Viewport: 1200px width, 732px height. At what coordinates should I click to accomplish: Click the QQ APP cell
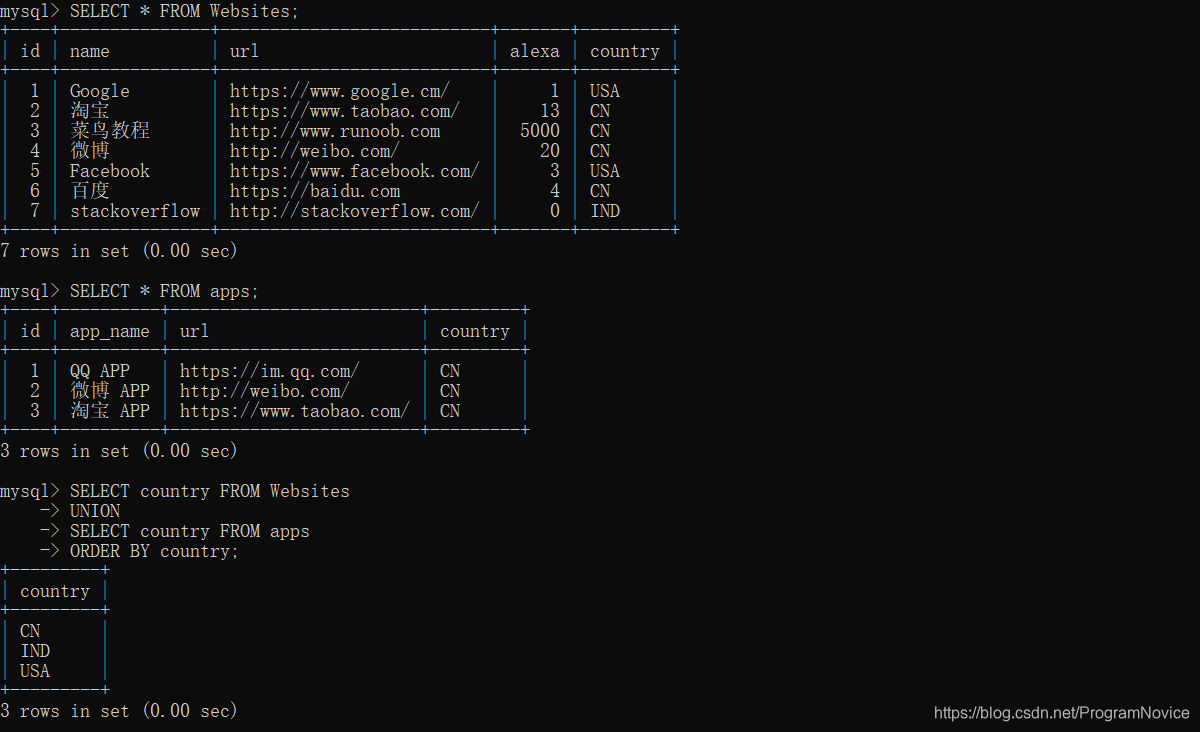click(100, 371)
